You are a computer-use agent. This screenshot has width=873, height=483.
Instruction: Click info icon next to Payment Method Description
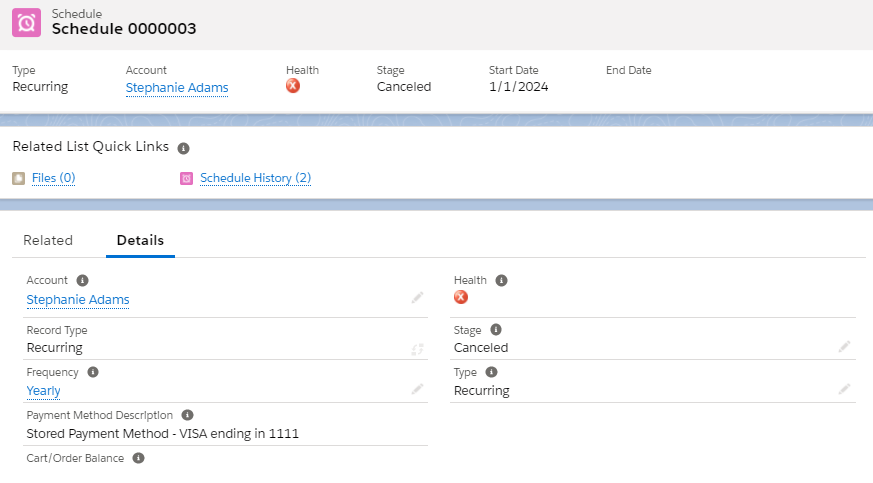(187, 415)
